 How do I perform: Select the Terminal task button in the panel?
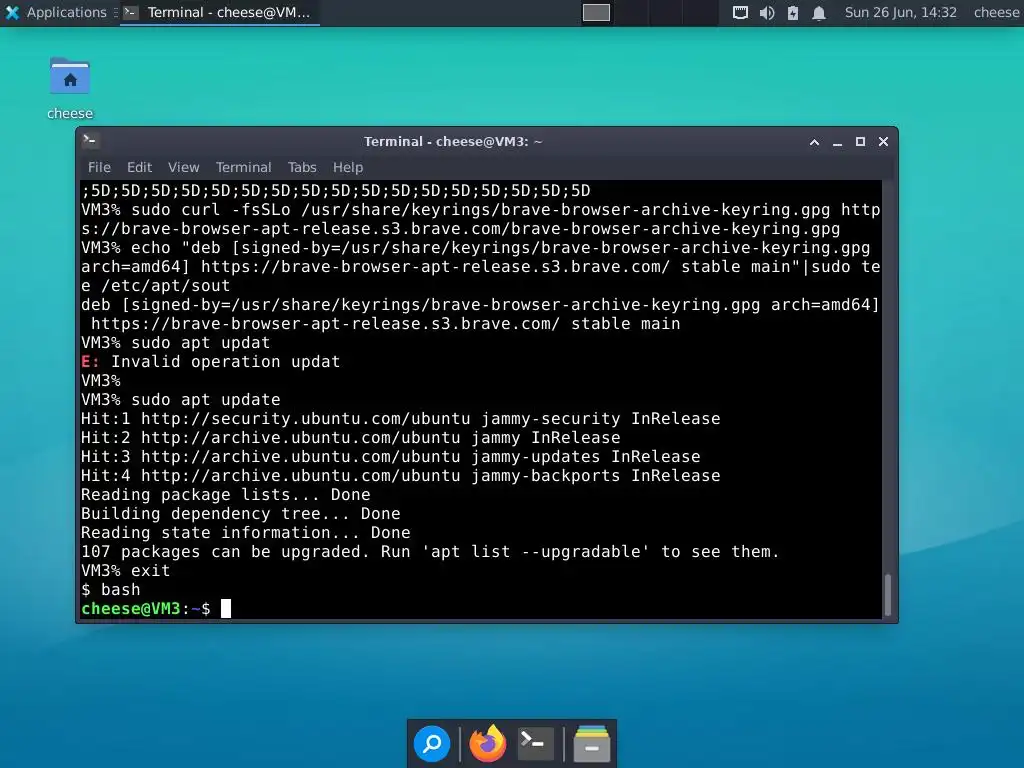click(x=220, y=12)
